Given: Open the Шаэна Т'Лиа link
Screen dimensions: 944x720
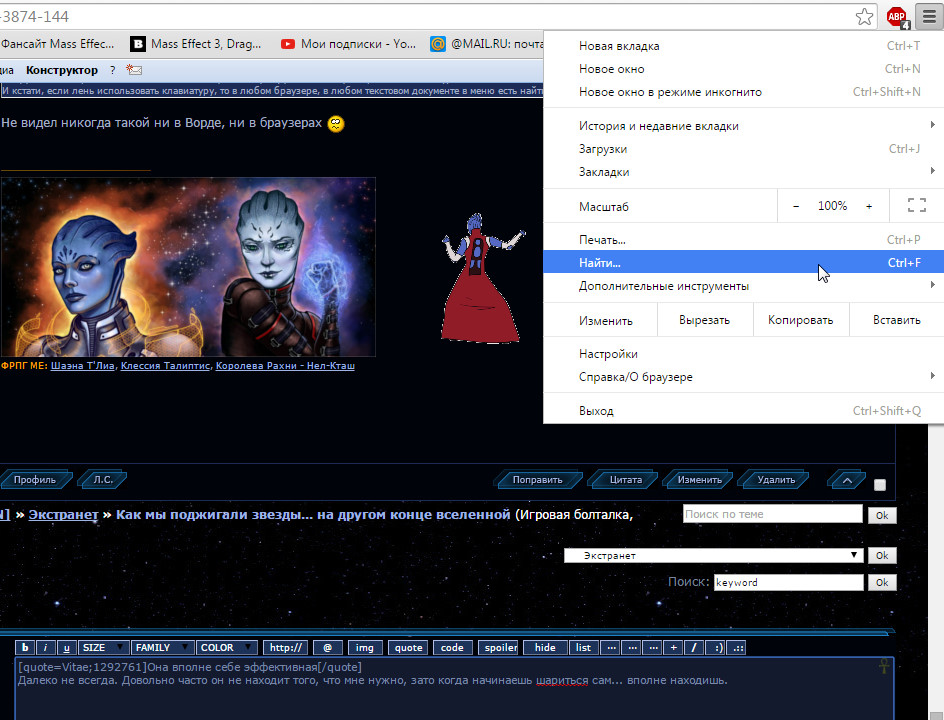Looking at the screenshot, I should [82, 365].
